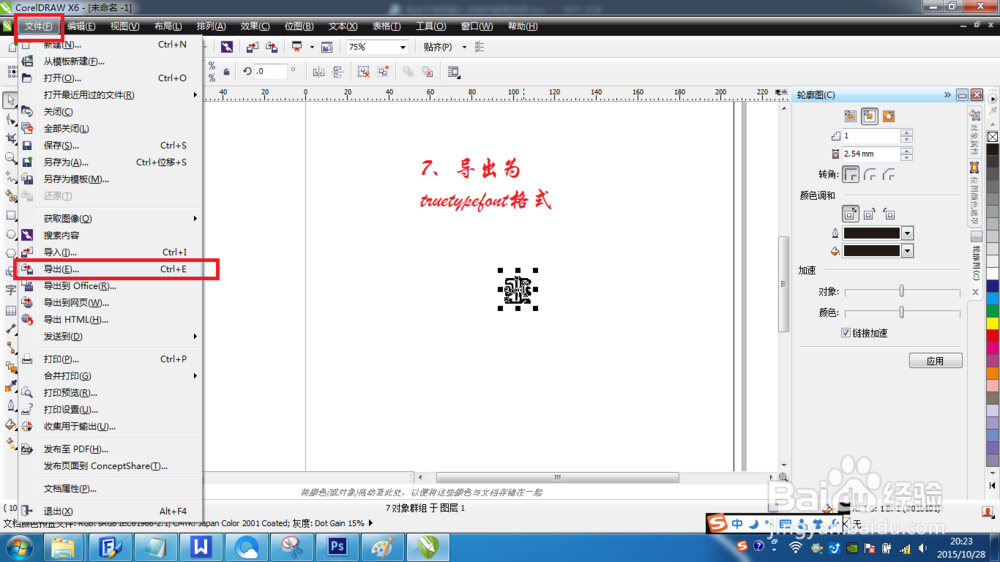Click the horizontal scrollbar under the canvas
Viewport: 1000px width, 562px height.
click(557, 477)
